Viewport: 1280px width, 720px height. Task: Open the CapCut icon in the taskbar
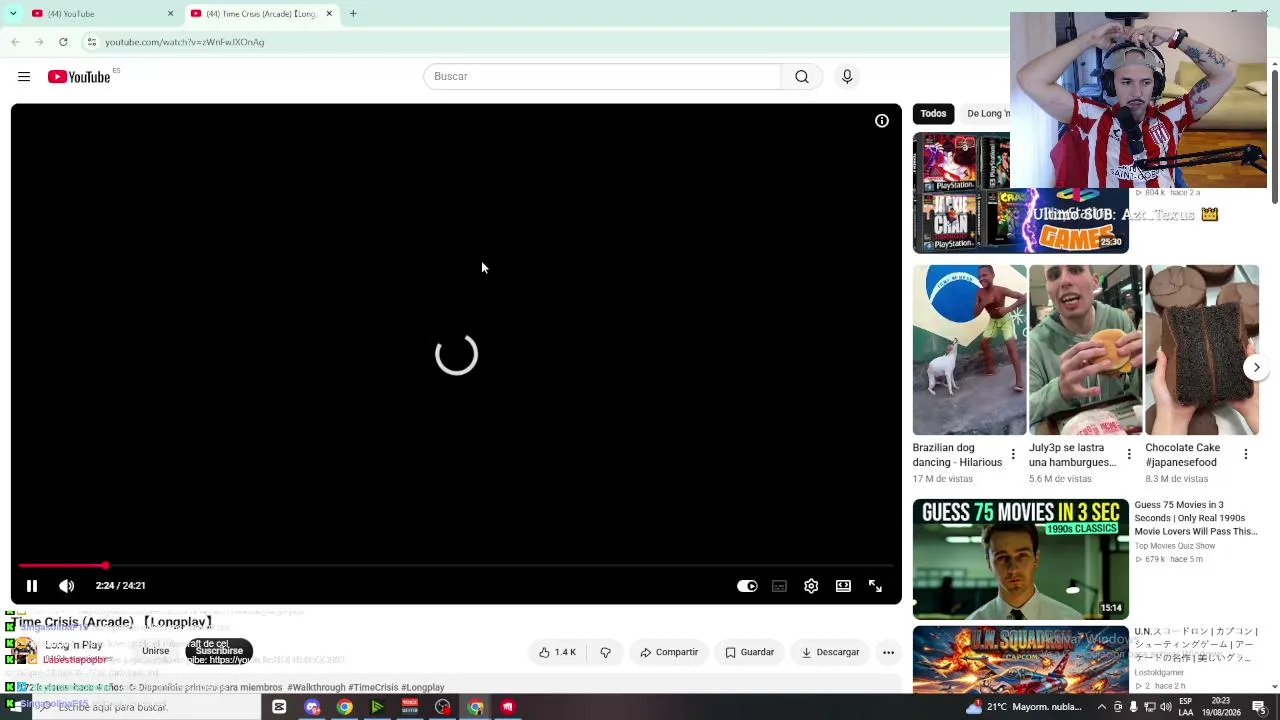click(279, 707)
